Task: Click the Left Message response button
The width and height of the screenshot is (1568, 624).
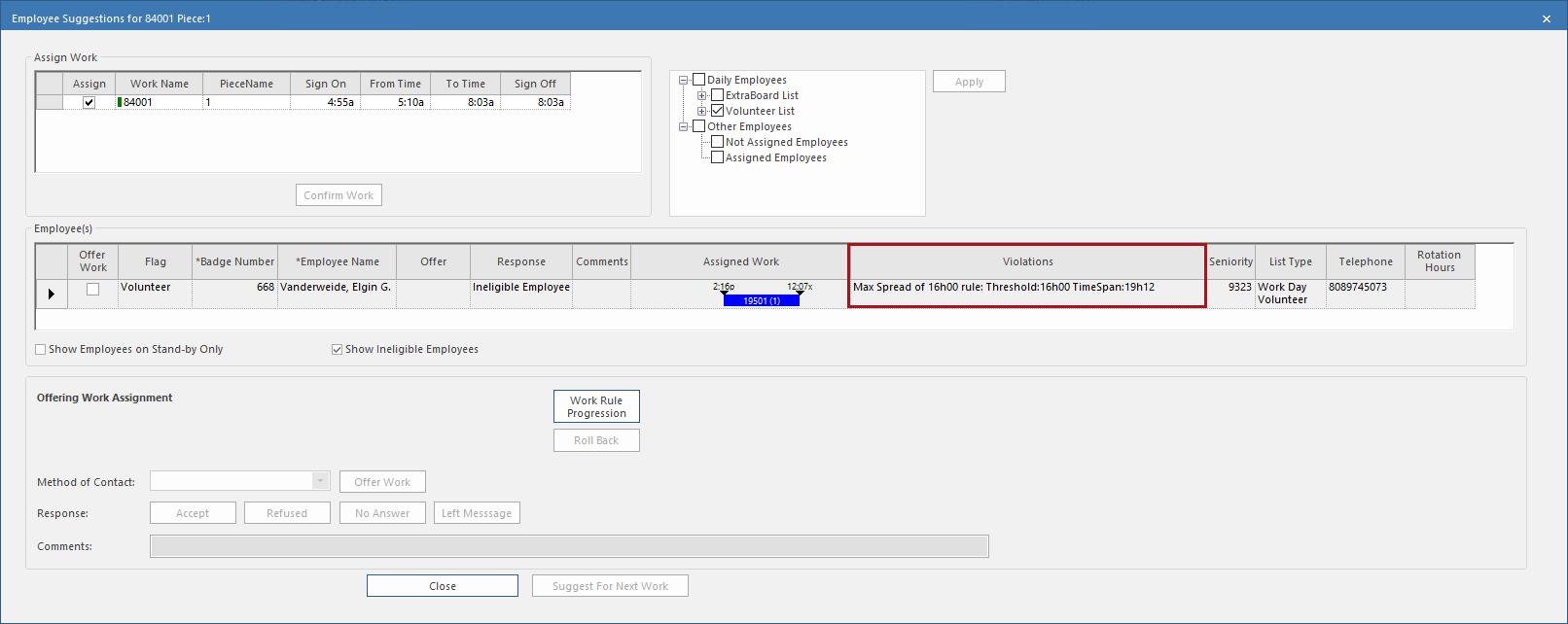Action: click(x=477, y=513)
